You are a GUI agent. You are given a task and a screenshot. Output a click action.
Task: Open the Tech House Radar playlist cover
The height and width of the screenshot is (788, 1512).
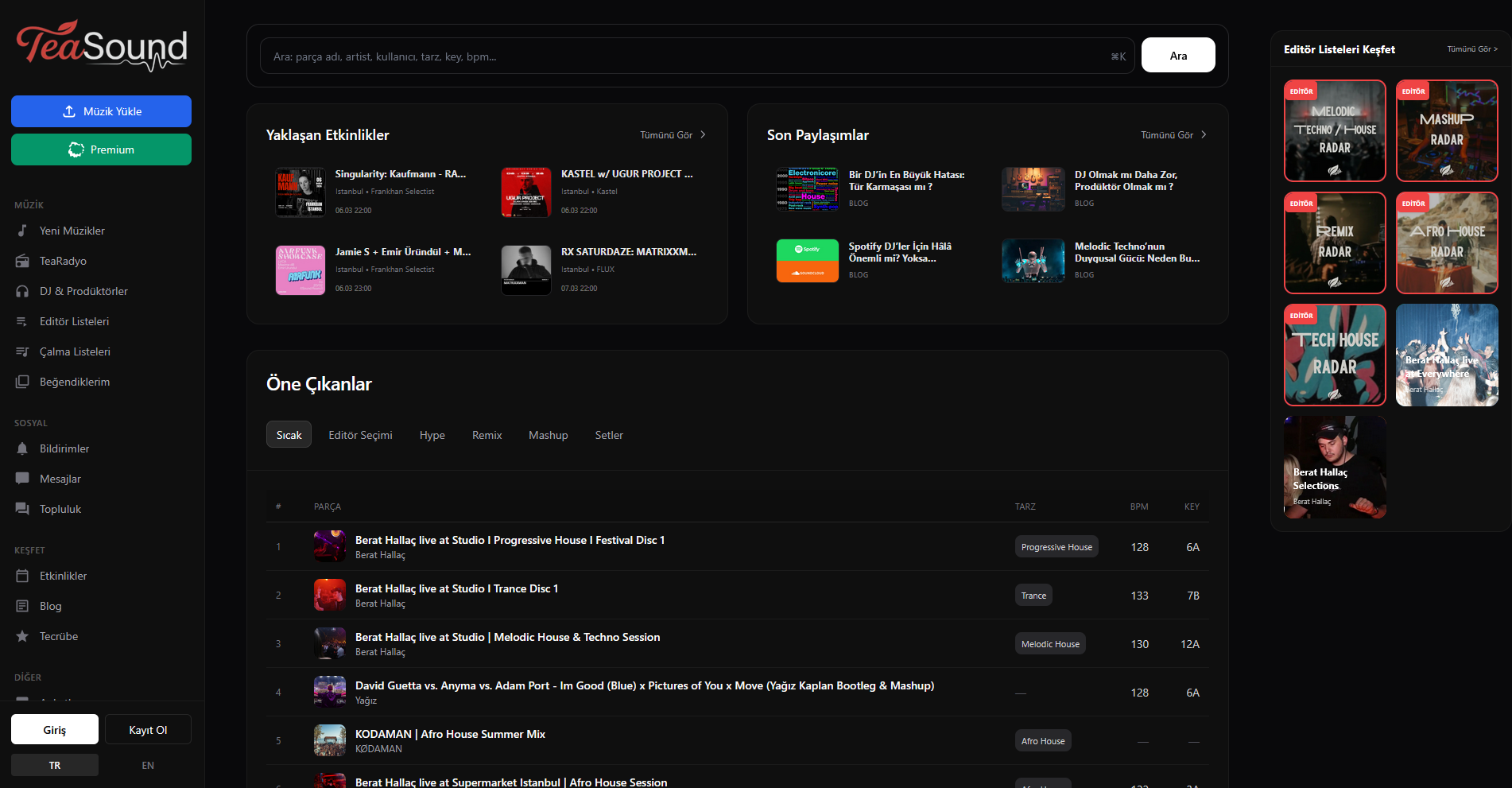tap(1335, 355)
